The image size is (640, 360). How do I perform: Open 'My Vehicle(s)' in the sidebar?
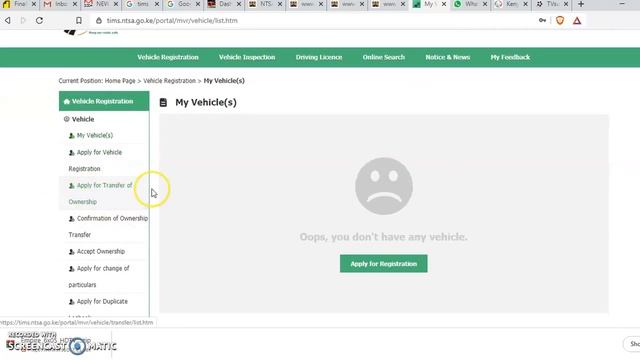pos(95,136)
